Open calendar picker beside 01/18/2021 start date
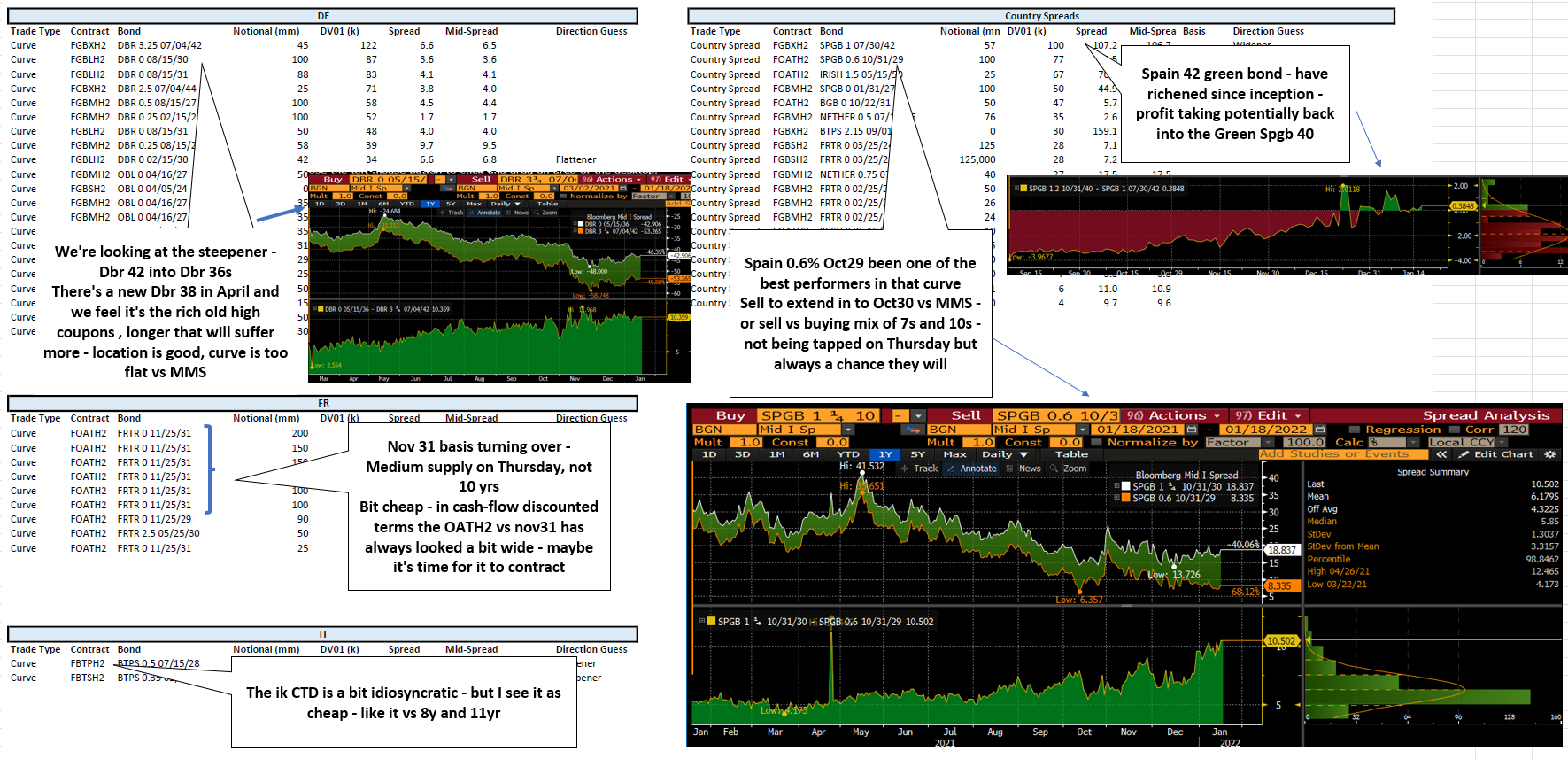Viewport: 1568px width, 759px height. coord(1192,430)
